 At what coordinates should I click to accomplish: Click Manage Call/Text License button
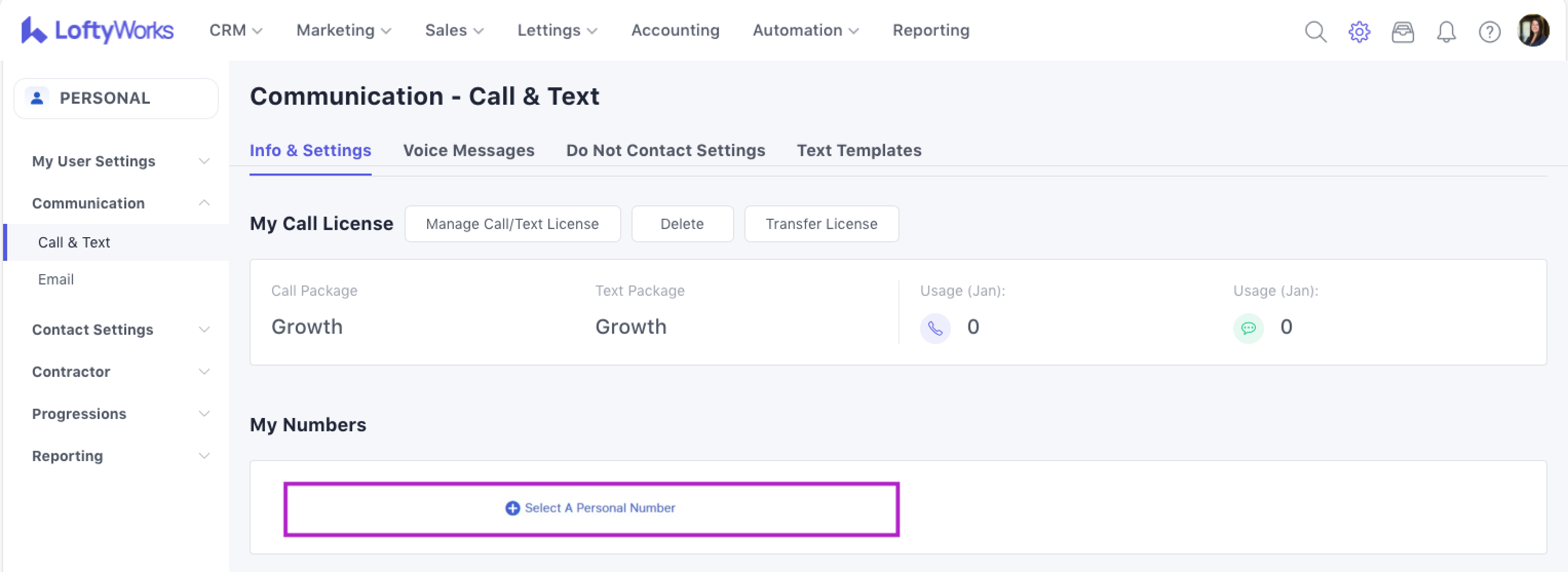coord(512,224)
